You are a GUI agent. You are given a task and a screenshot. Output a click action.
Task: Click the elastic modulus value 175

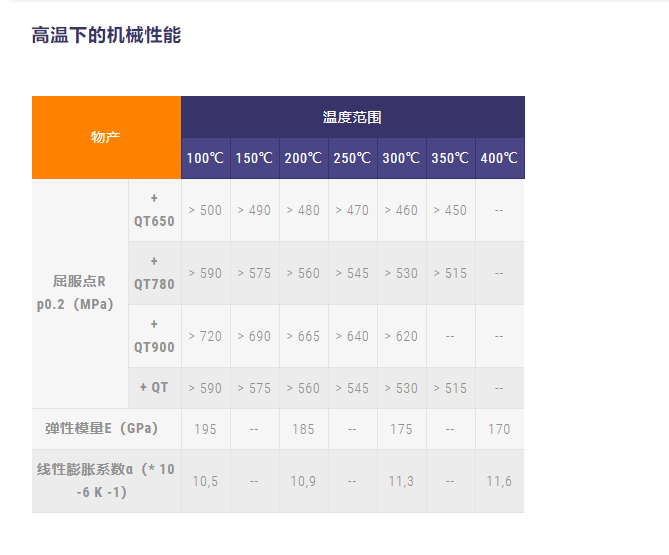(x=402, y=429)
